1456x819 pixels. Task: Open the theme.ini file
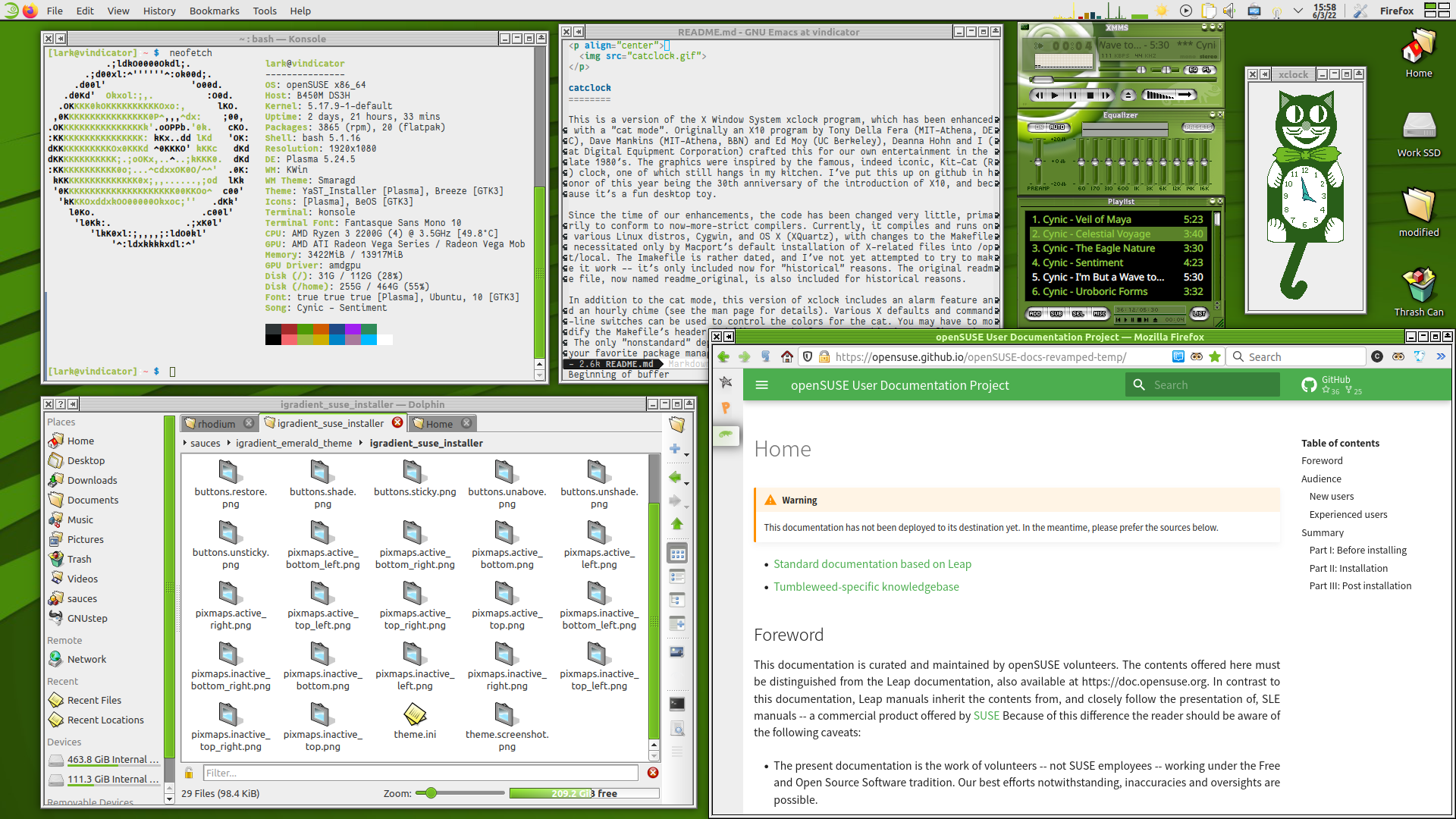click(x=415, y=721)
